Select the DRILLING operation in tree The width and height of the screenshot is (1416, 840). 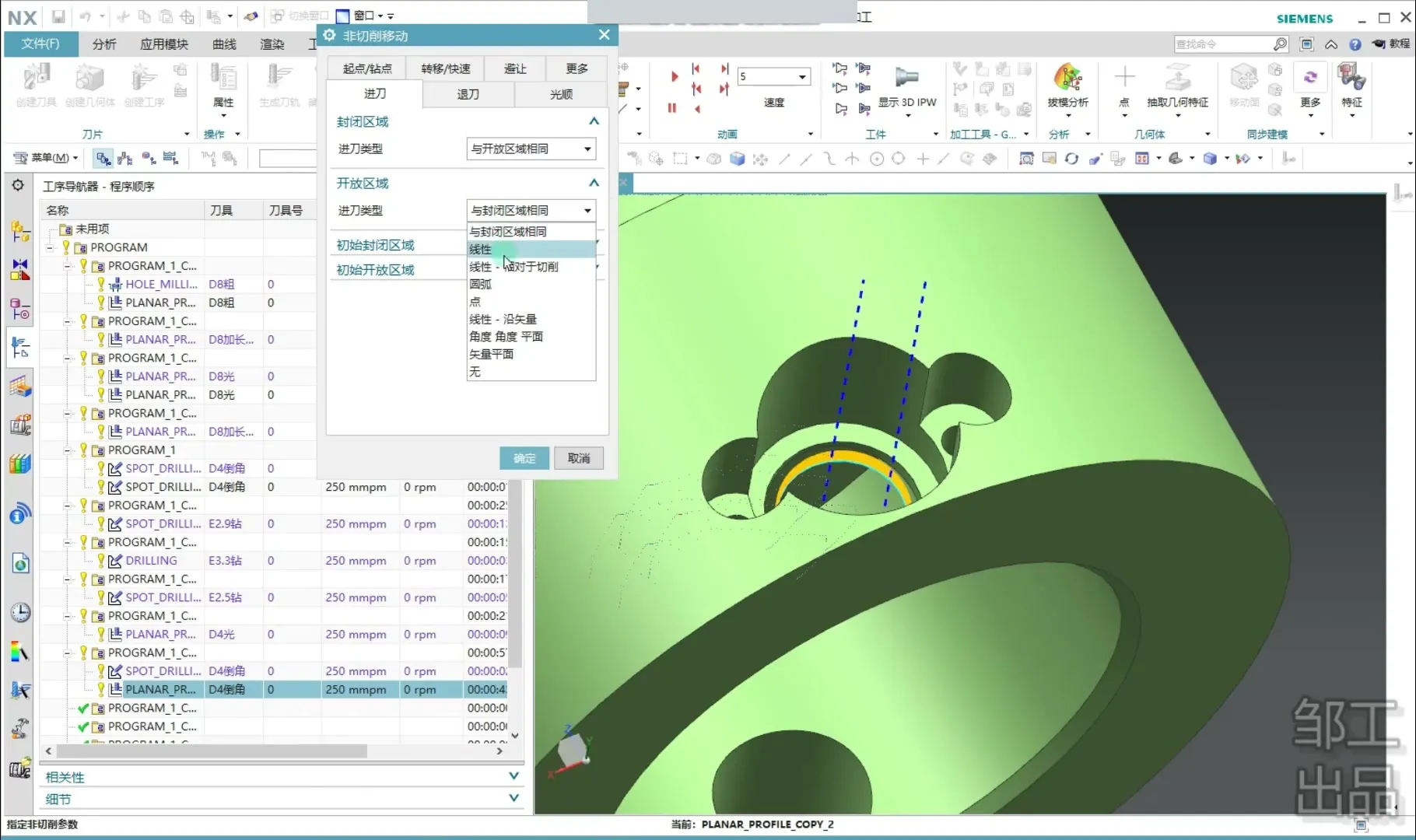pyautogui.click(x=151, y=561)
